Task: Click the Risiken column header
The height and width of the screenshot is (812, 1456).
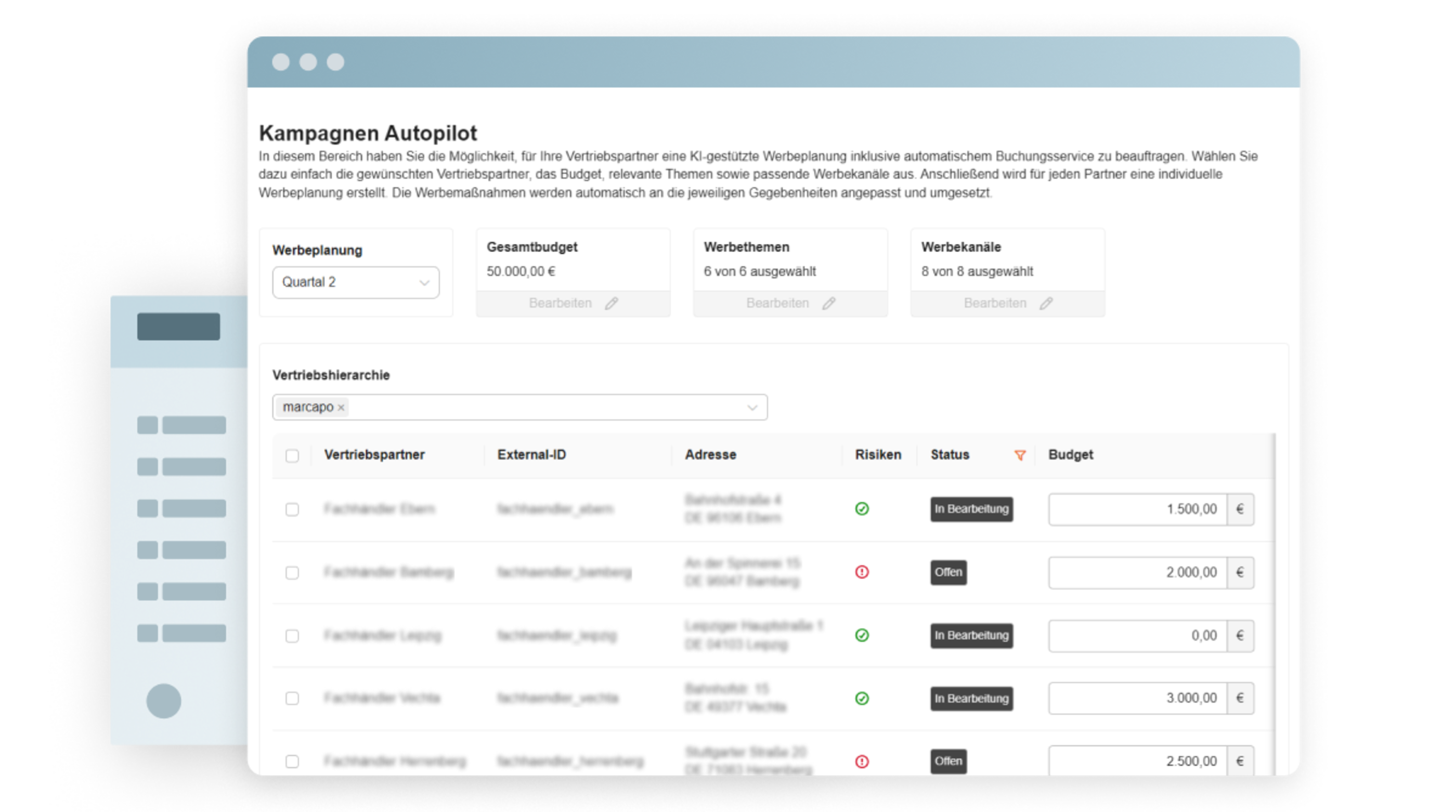Action: (878, 455)
